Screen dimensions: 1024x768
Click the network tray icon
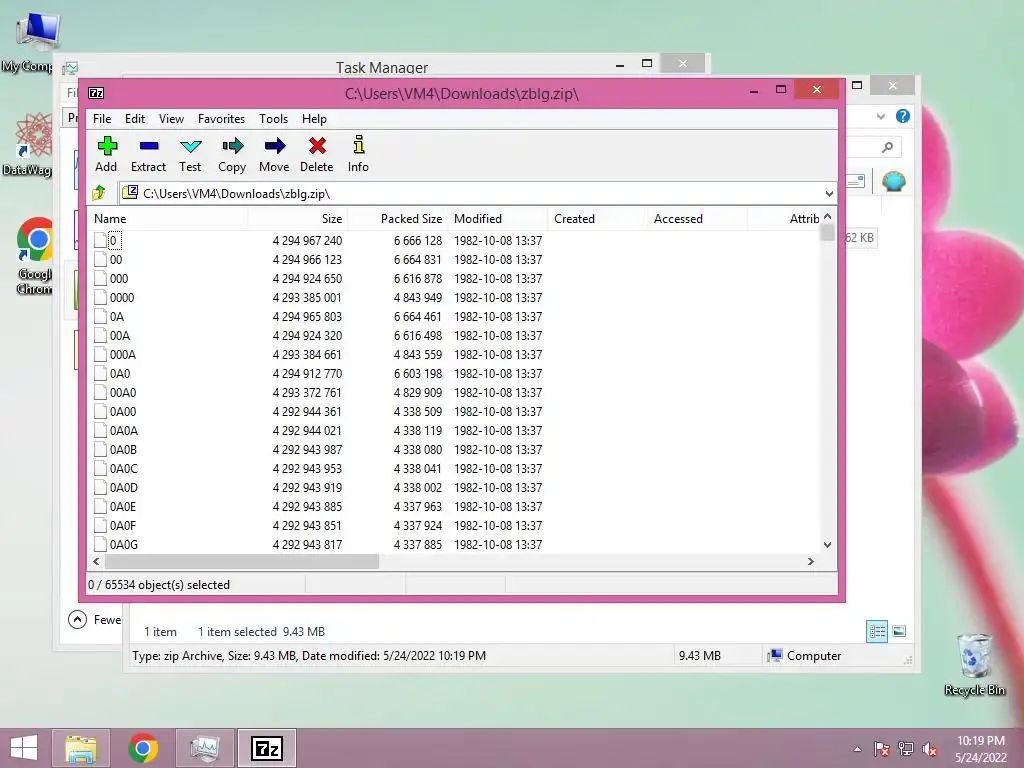click(x=906, y=749)
